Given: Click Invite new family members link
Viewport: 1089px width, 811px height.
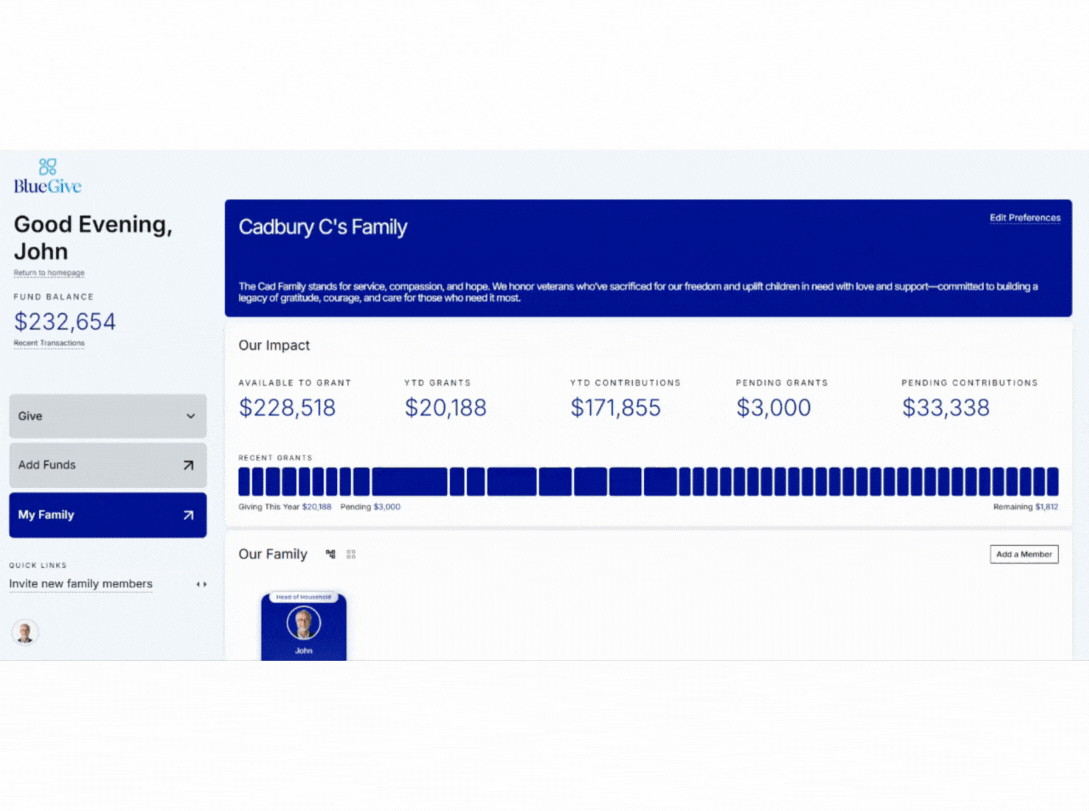Looking at the screenshot, I should [x=81, y=584].
